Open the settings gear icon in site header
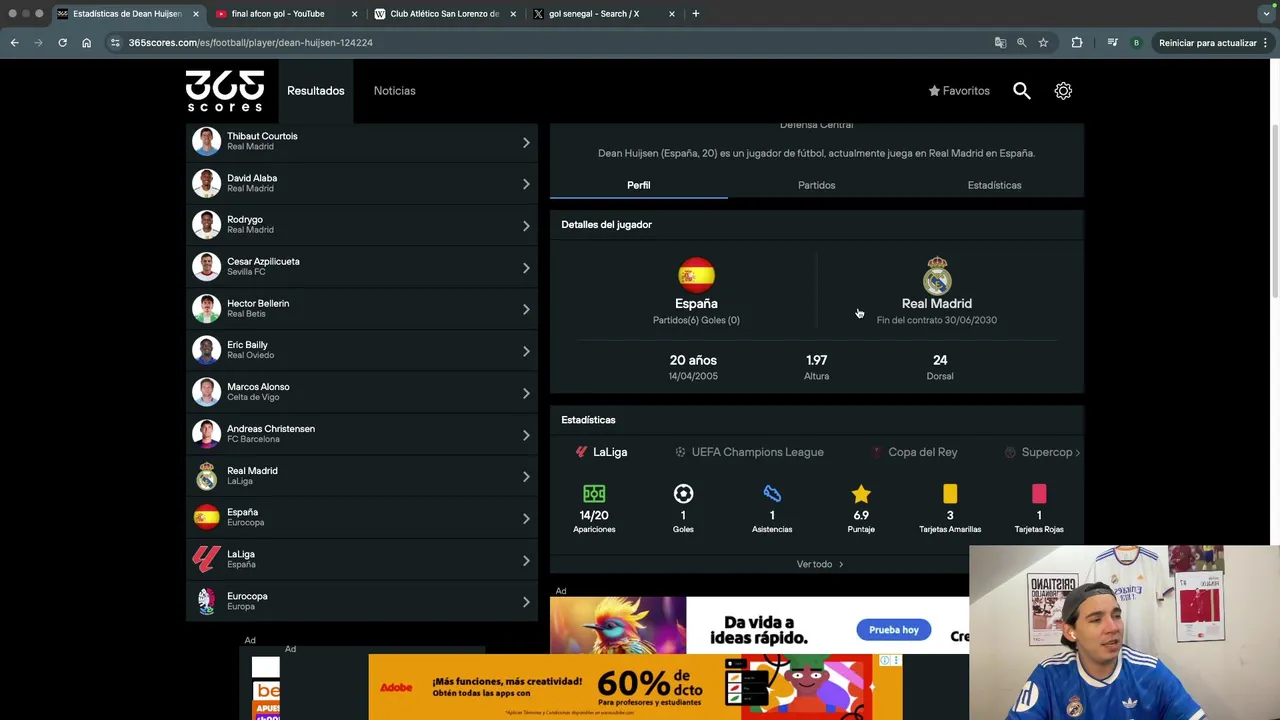The height and width of the screenshot is (720, 1280). click(x=1063, y=91)
